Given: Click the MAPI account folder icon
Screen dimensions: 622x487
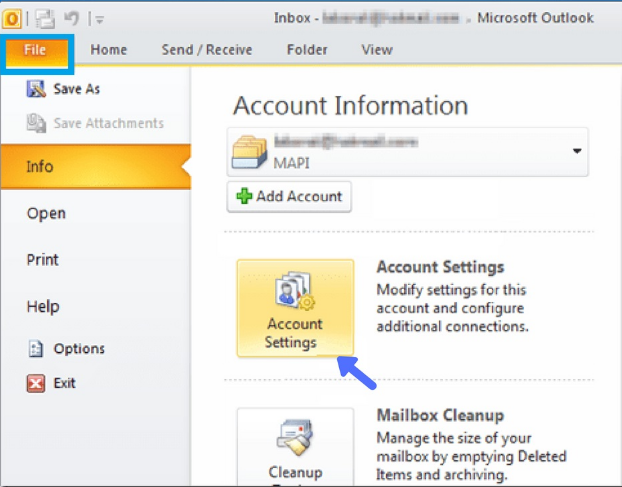Looking at the screenshot, I should pos(249,152).
